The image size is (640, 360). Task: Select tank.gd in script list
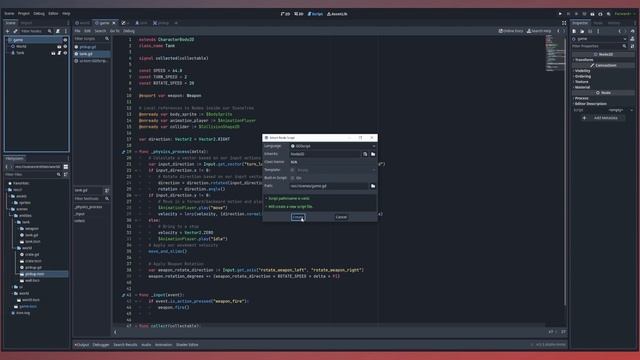click(x=91, y=54)
